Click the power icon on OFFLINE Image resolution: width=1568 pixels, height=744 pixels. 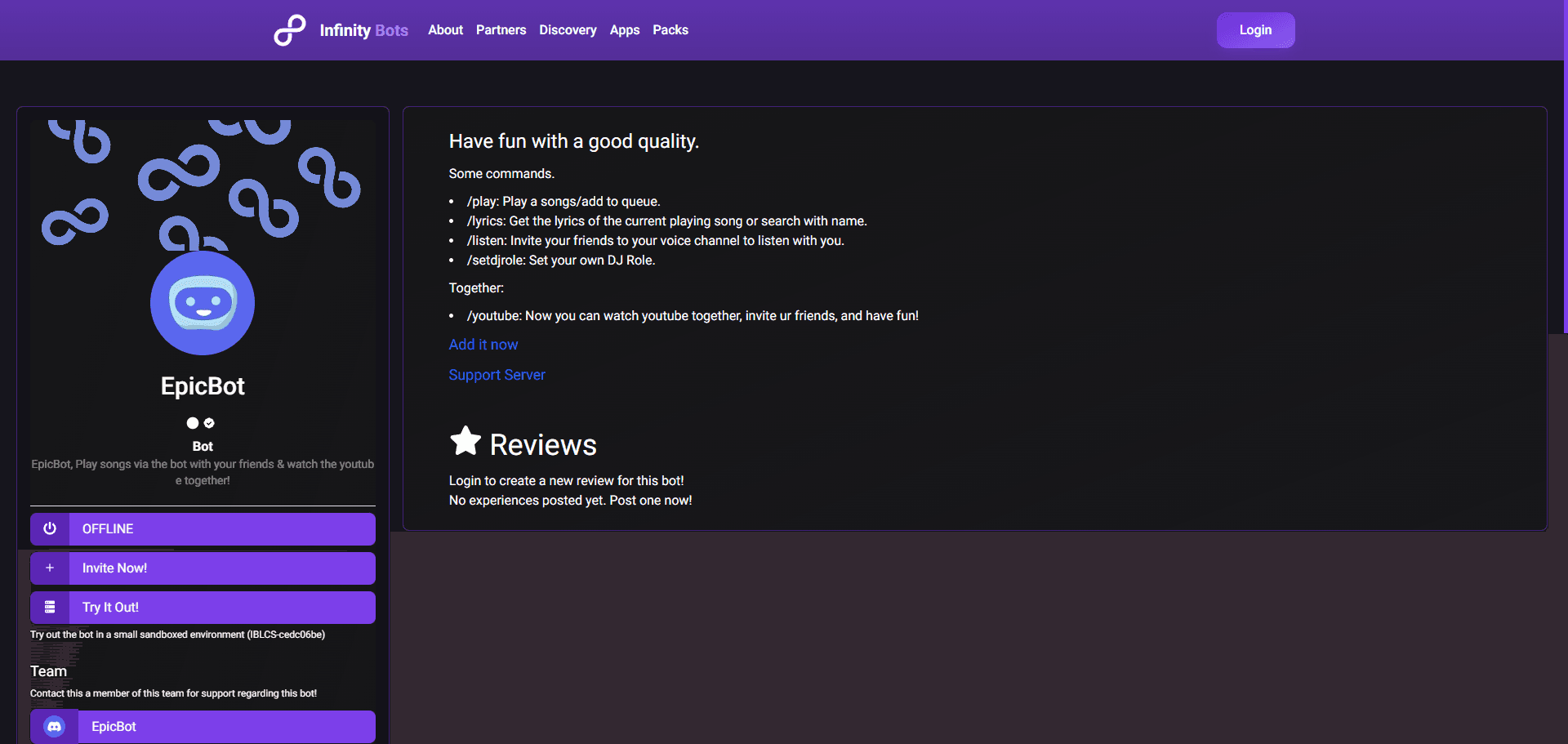[x=50, y=528]
